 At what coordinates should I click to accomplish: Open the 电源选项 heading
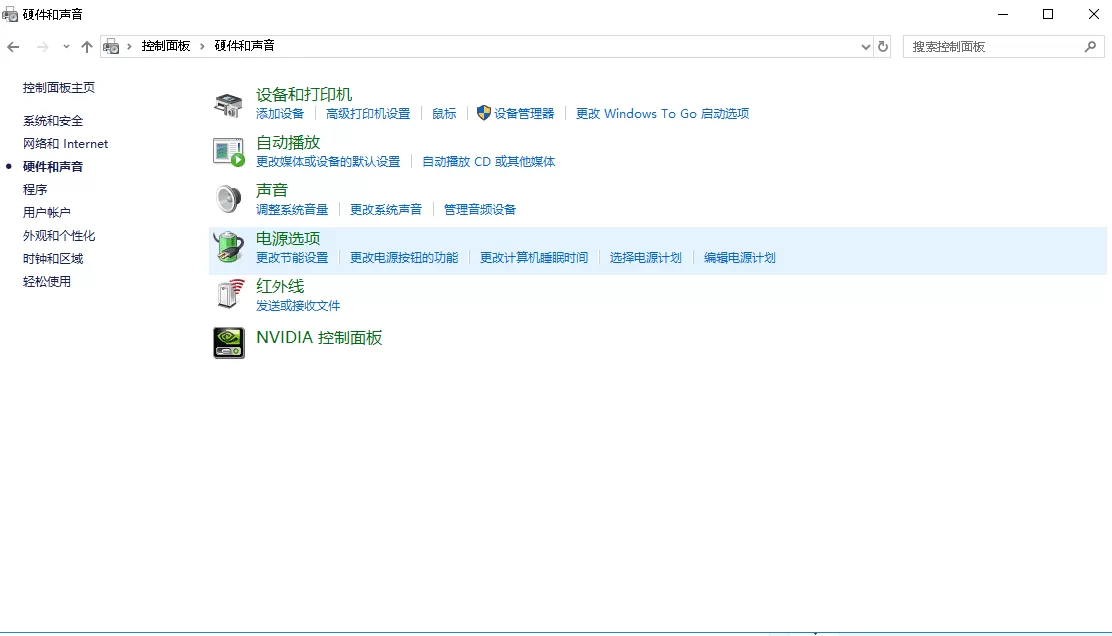tap(288, 239)
